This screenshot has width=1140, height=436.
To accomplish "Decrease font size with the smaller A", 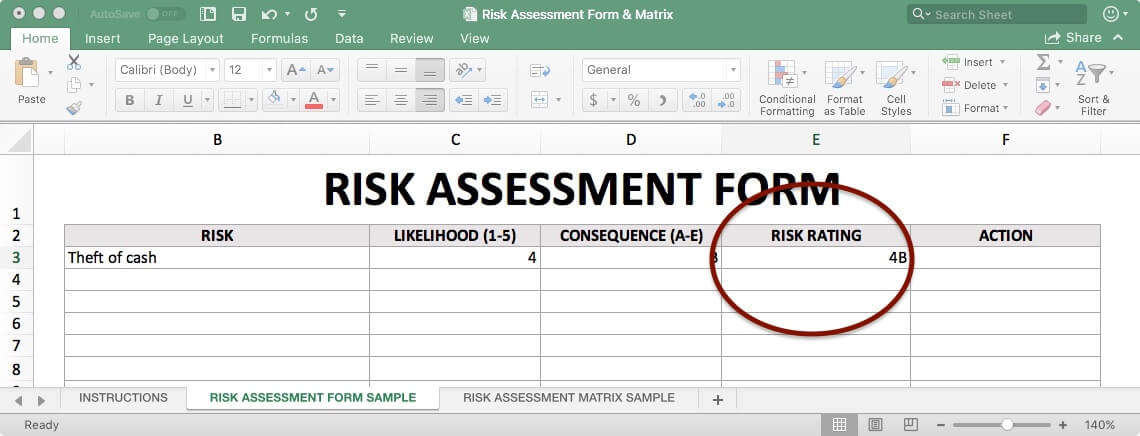I will (325, 70).
